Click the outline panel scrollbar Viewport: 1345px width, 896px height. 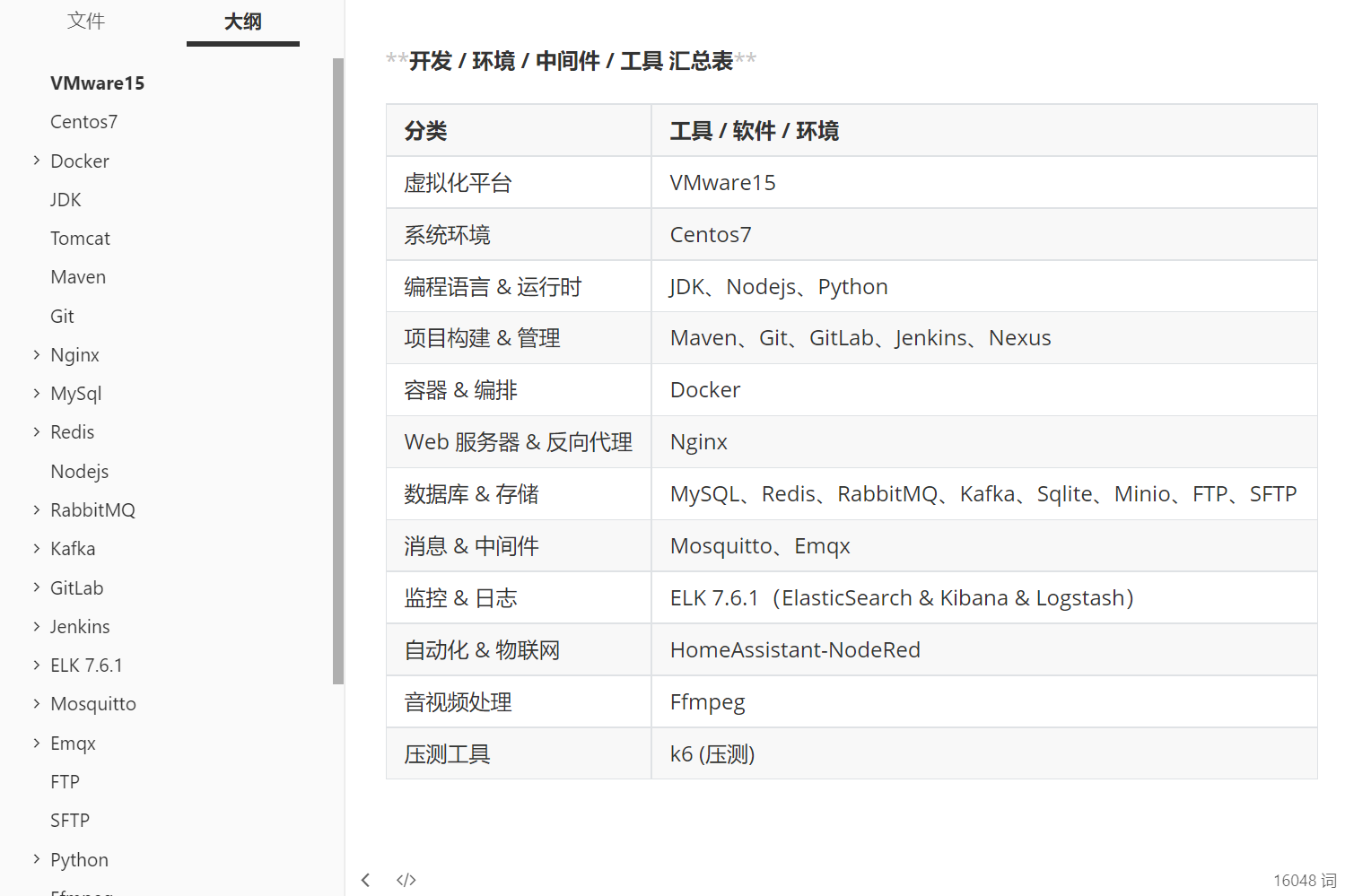point(338,371)
